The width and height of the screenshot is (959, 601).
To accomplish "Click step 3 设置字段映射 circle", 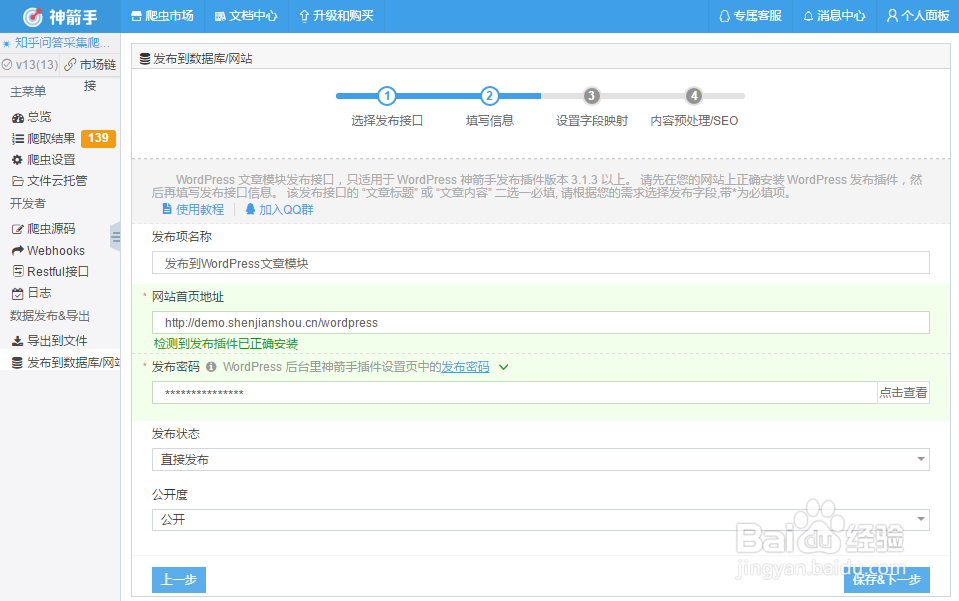I will (x=591, y=96).
